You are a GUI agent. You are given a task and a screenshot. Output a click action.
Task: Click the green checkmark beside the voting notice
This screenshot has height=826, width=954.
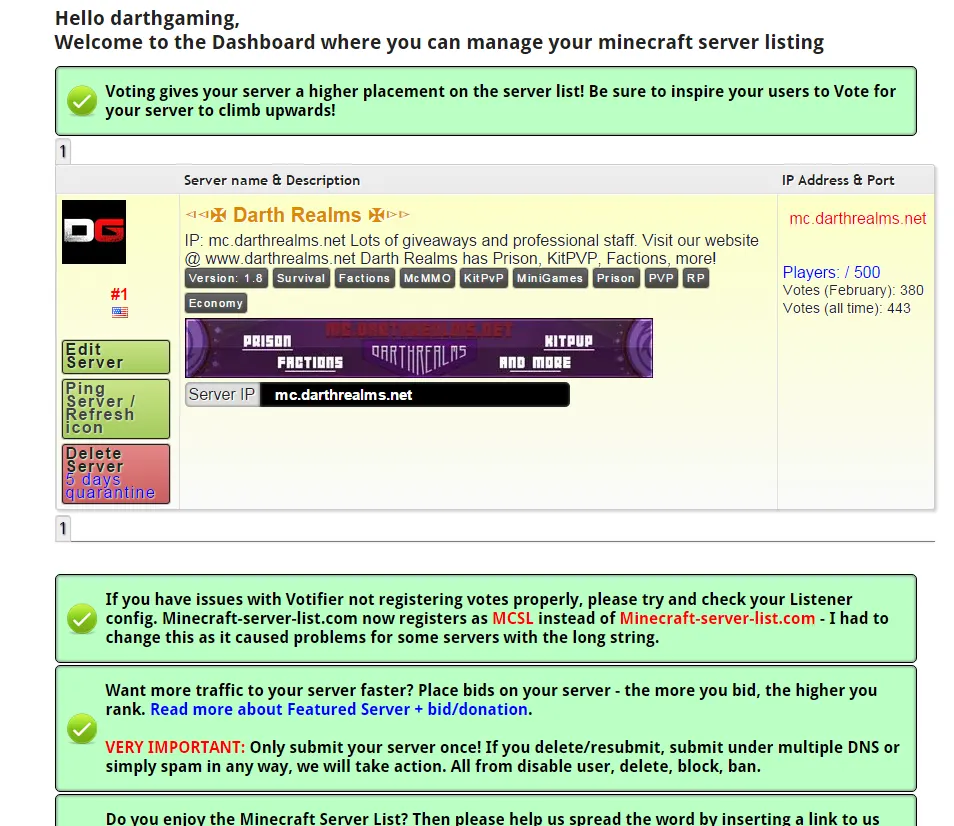click(82, 100)
